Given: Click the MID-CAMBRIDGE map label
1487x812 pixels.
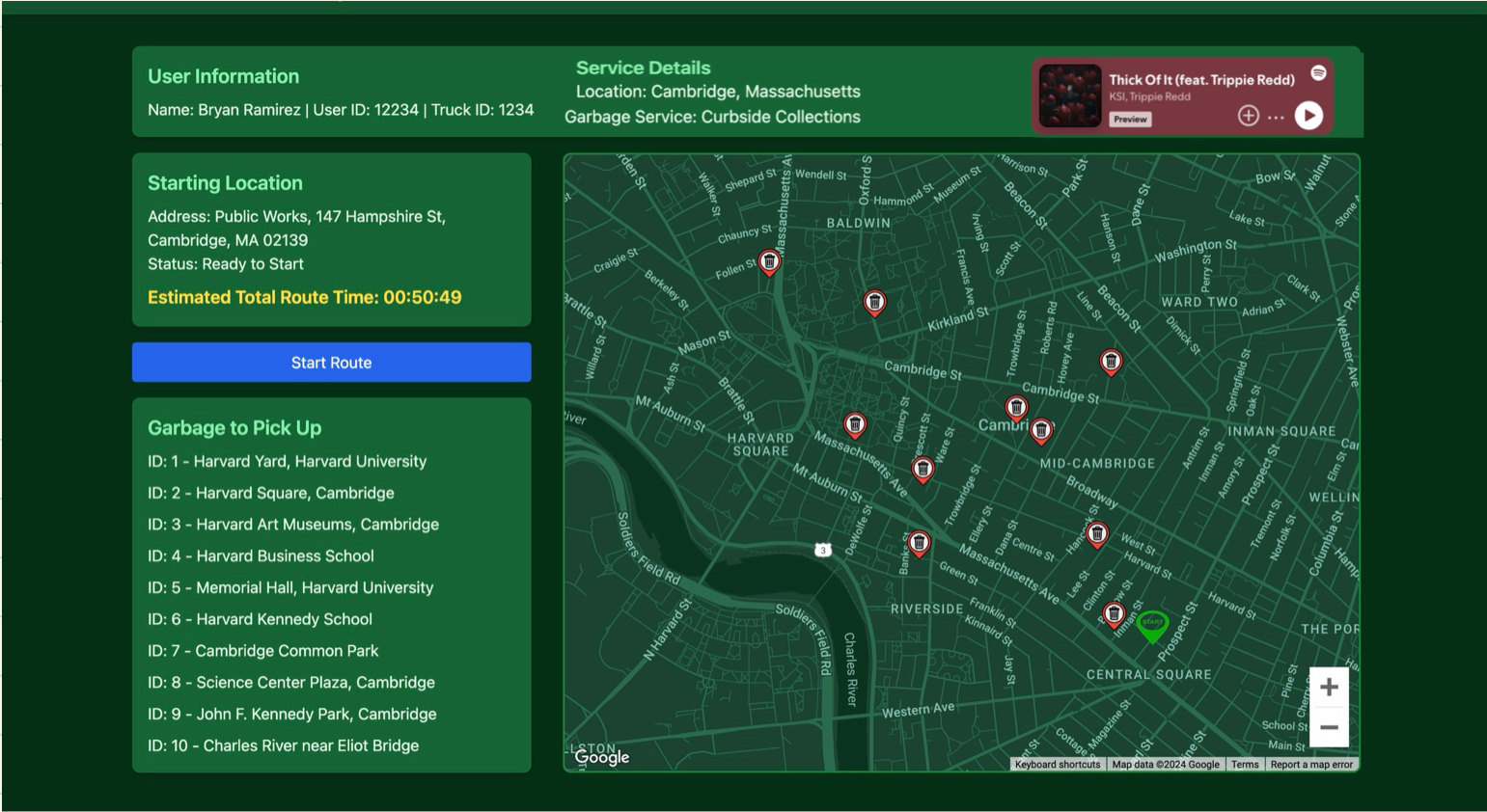Looking at the screenshot, I should point(1097,464).
